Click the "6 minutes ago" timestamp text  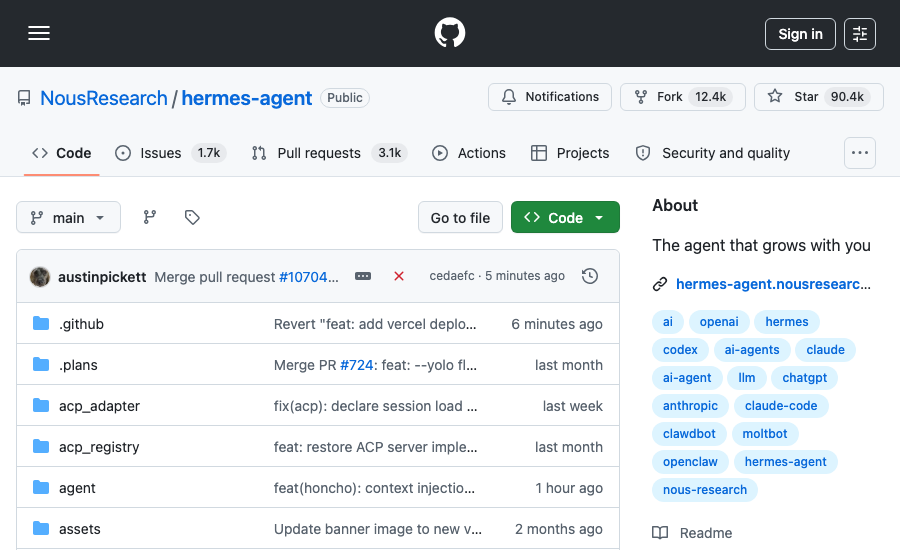(x=557, y=324)
